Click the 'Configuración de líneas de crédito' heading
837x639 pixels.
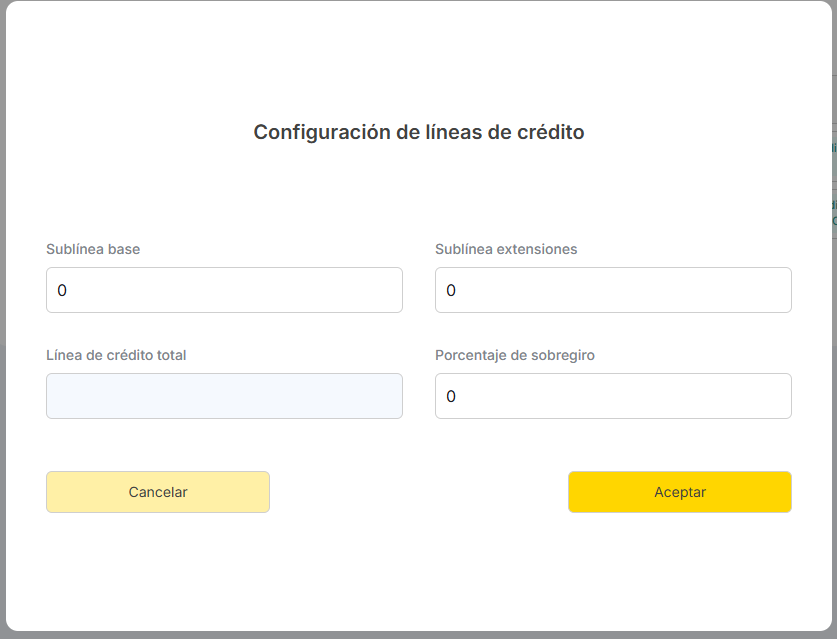point(418,132)
